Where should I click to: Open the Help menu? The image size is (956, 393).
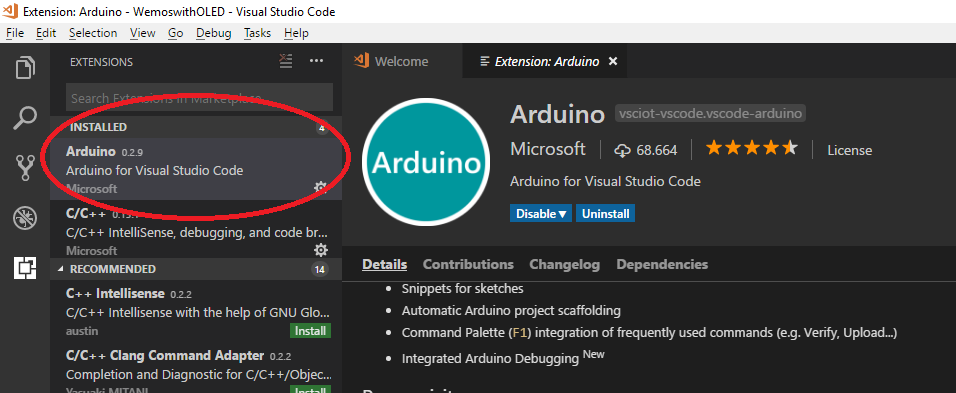coord(296,33)
